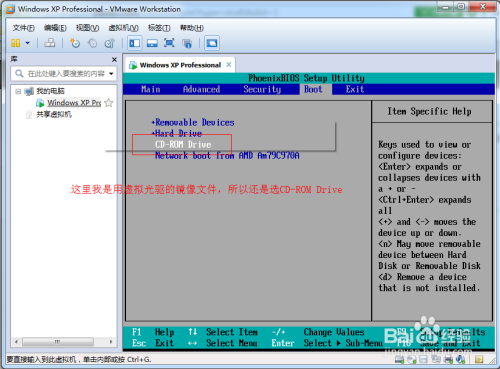Expand the Hard Drive boot entry

[x=177, y=133]
